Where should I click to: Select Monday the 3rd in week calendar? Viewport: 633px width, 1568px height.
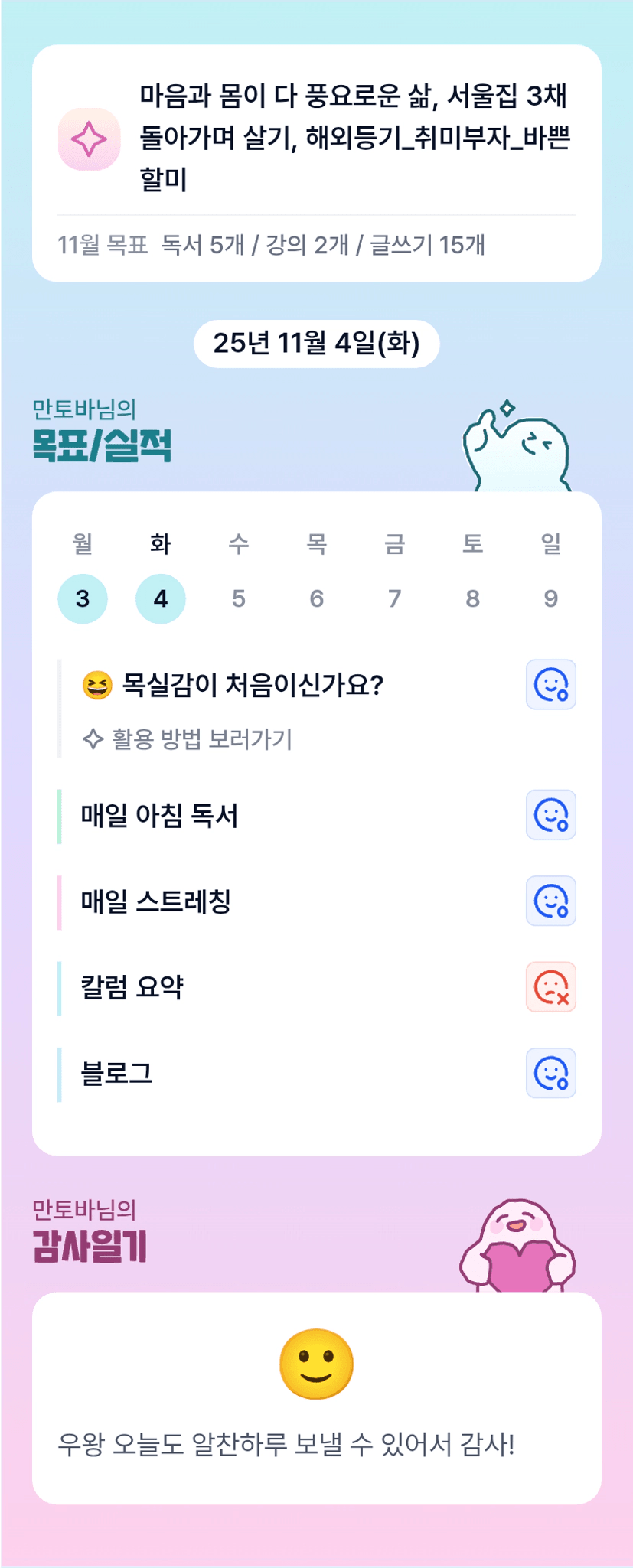tap(83, 598)
